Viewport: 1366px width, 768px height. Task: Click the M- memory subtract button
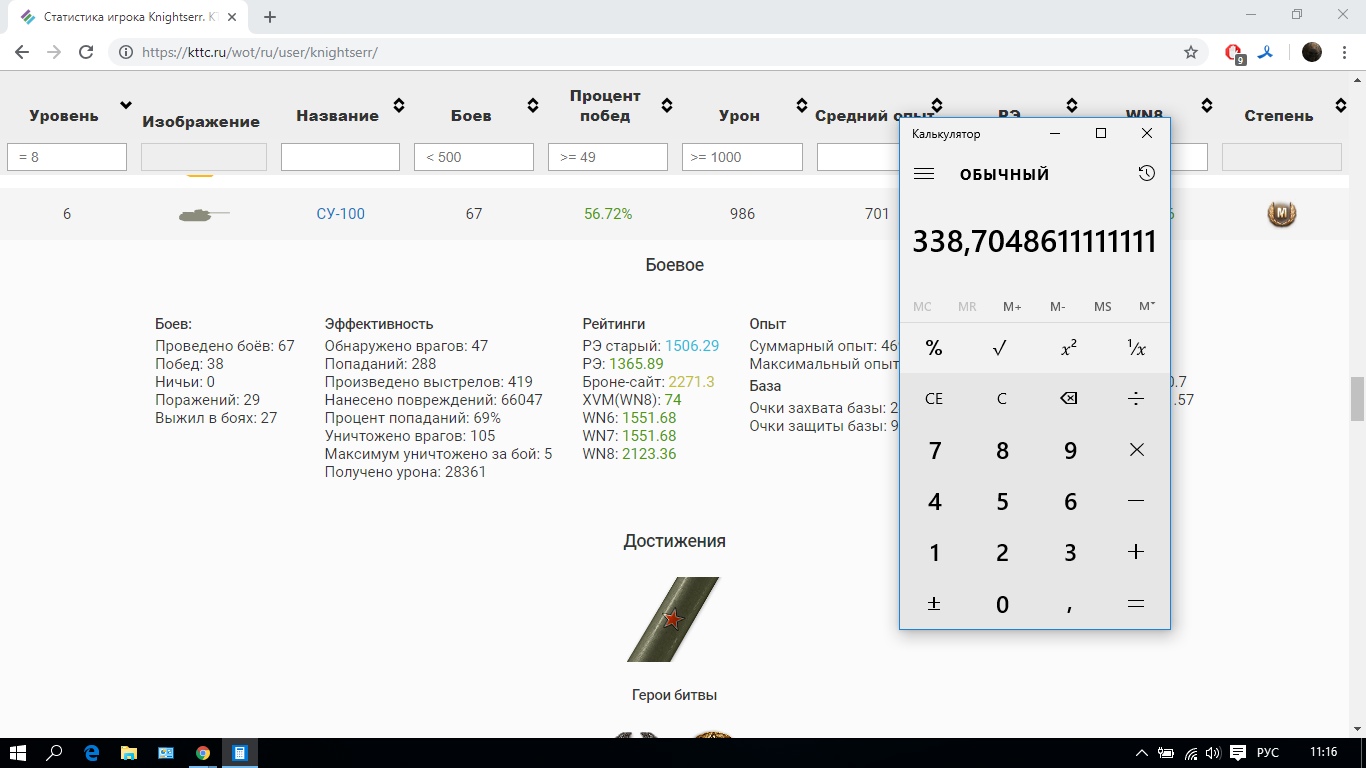click(x=1057, y=307)
